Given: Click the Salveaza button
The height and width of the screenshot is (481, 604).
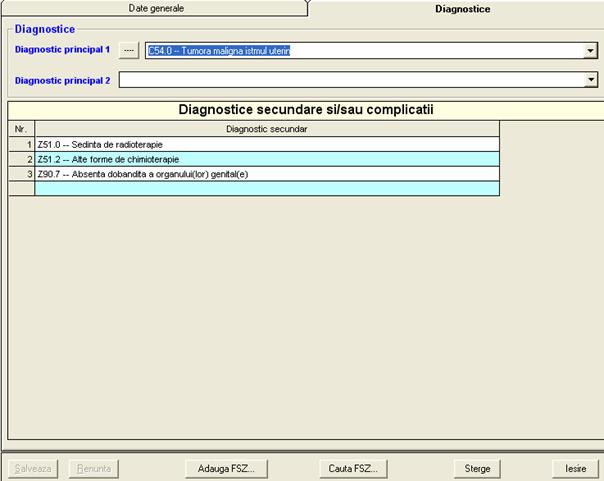Looking at the screenshot, I should click(33, 467).
